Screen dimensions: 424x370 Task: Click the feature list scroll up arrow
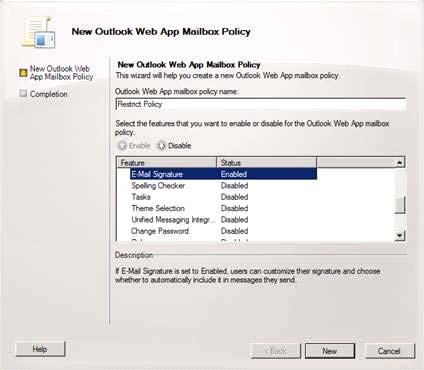point(400,162)
